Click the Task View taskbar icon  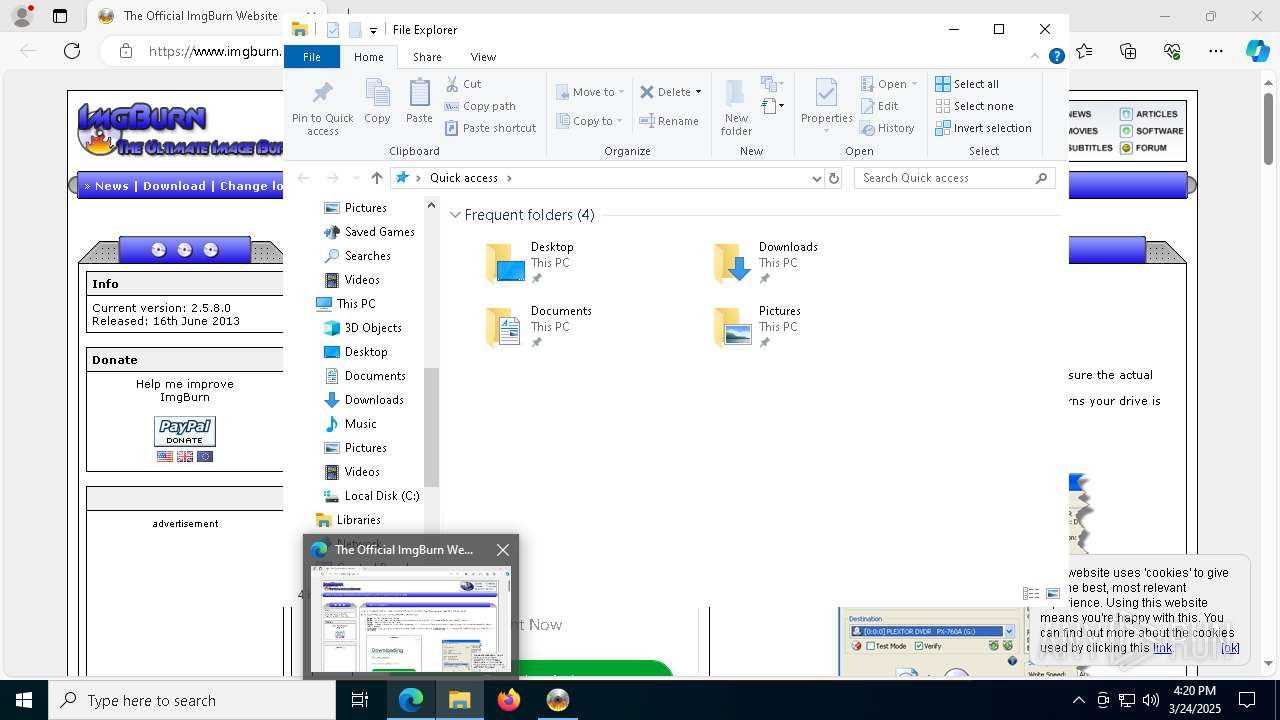(x=360, y=700)
